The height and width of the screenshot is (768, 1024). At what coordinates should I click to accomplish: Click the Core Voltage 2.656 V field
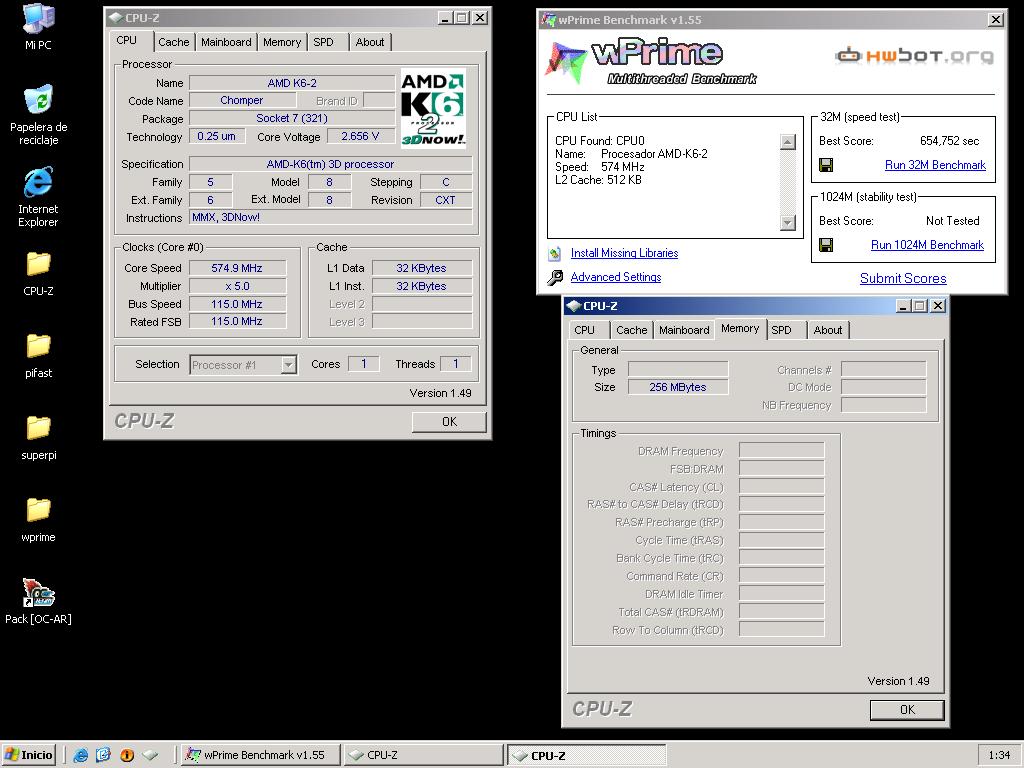click(360, 136)
